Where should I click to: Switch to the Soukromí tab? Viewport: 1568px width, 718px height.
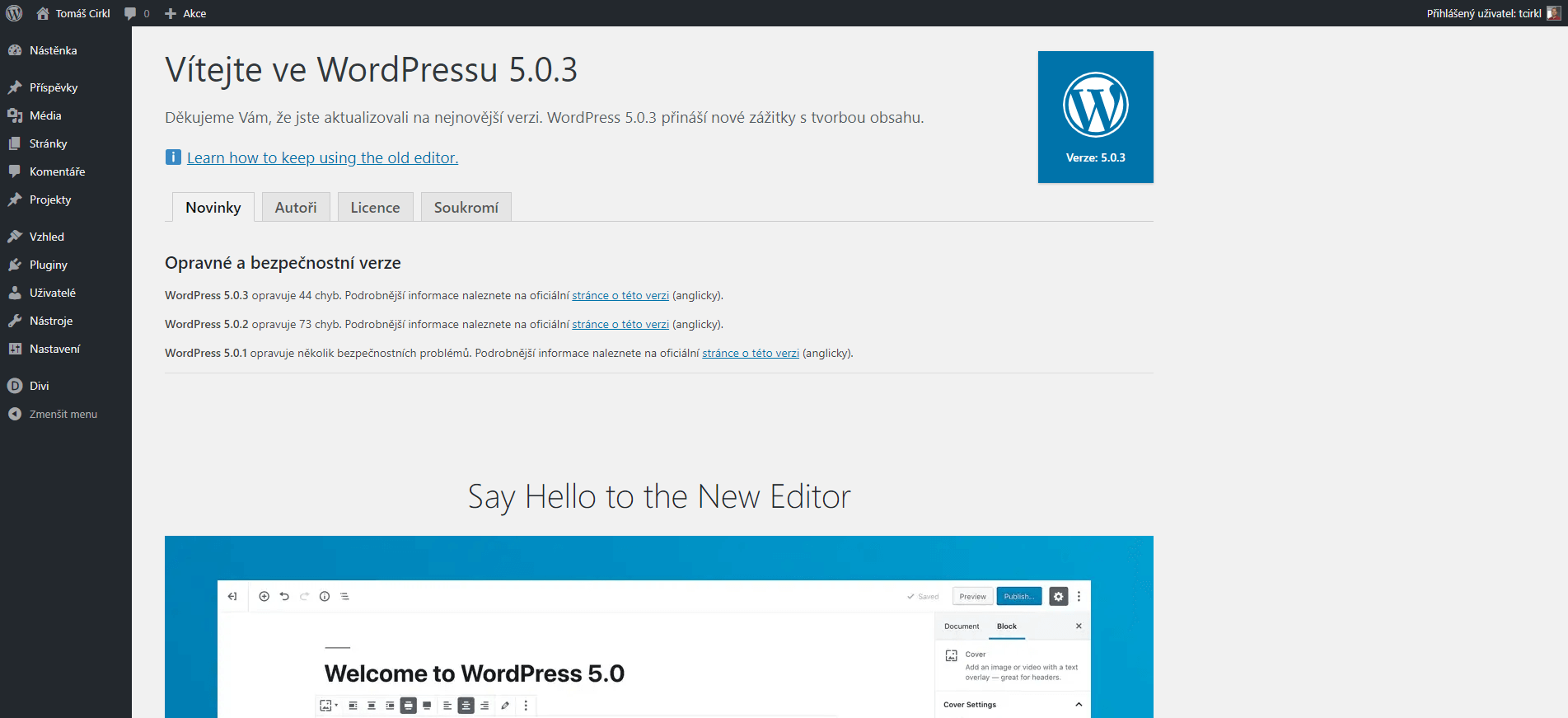point(466,207)
